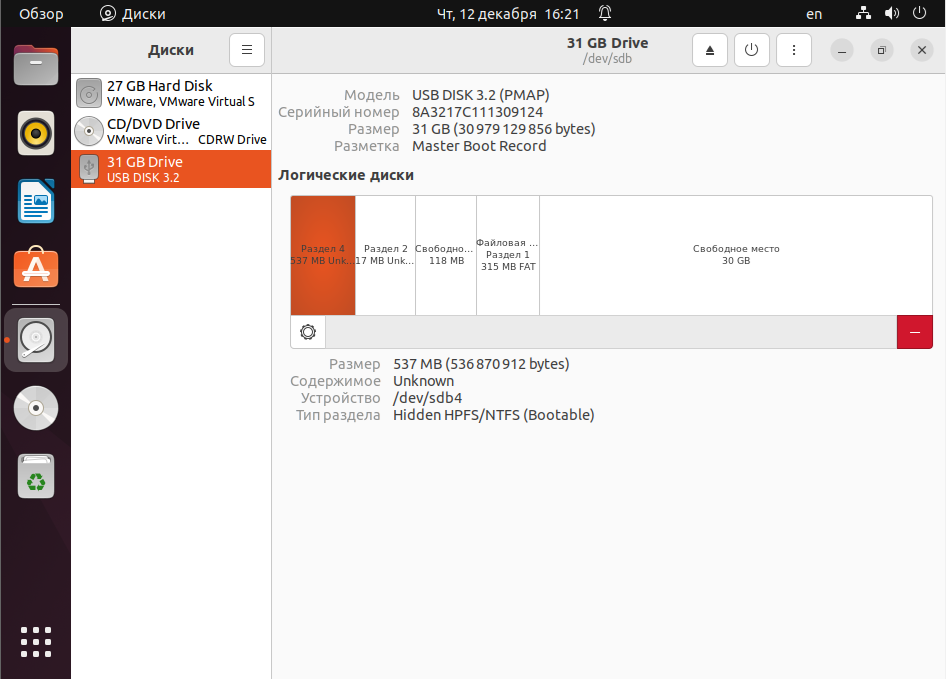Select the Раздел 2 partition block

point(385,255)
